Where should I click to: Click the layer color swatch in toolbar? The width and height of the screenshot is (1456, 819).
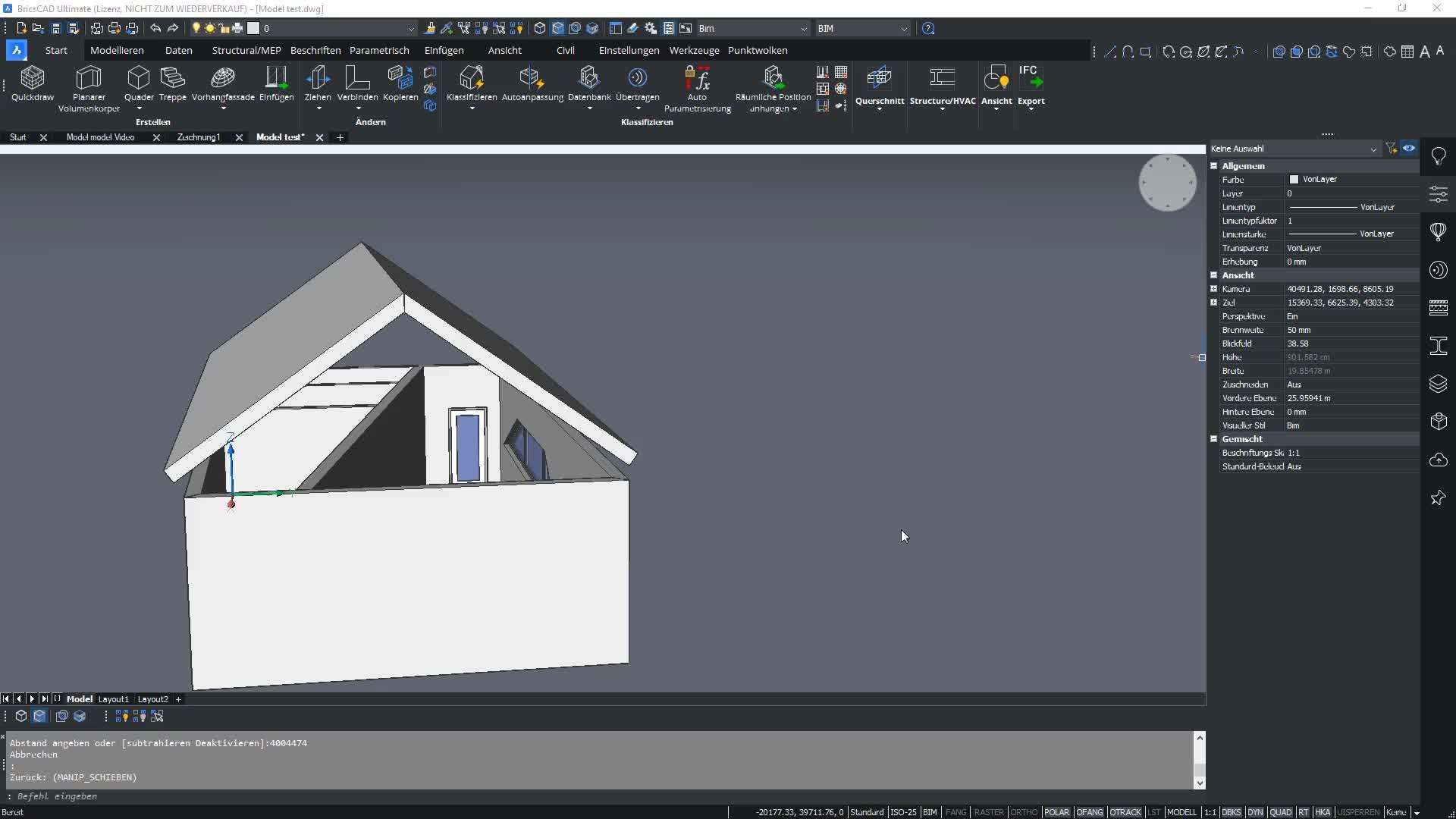tap(253, 28)
